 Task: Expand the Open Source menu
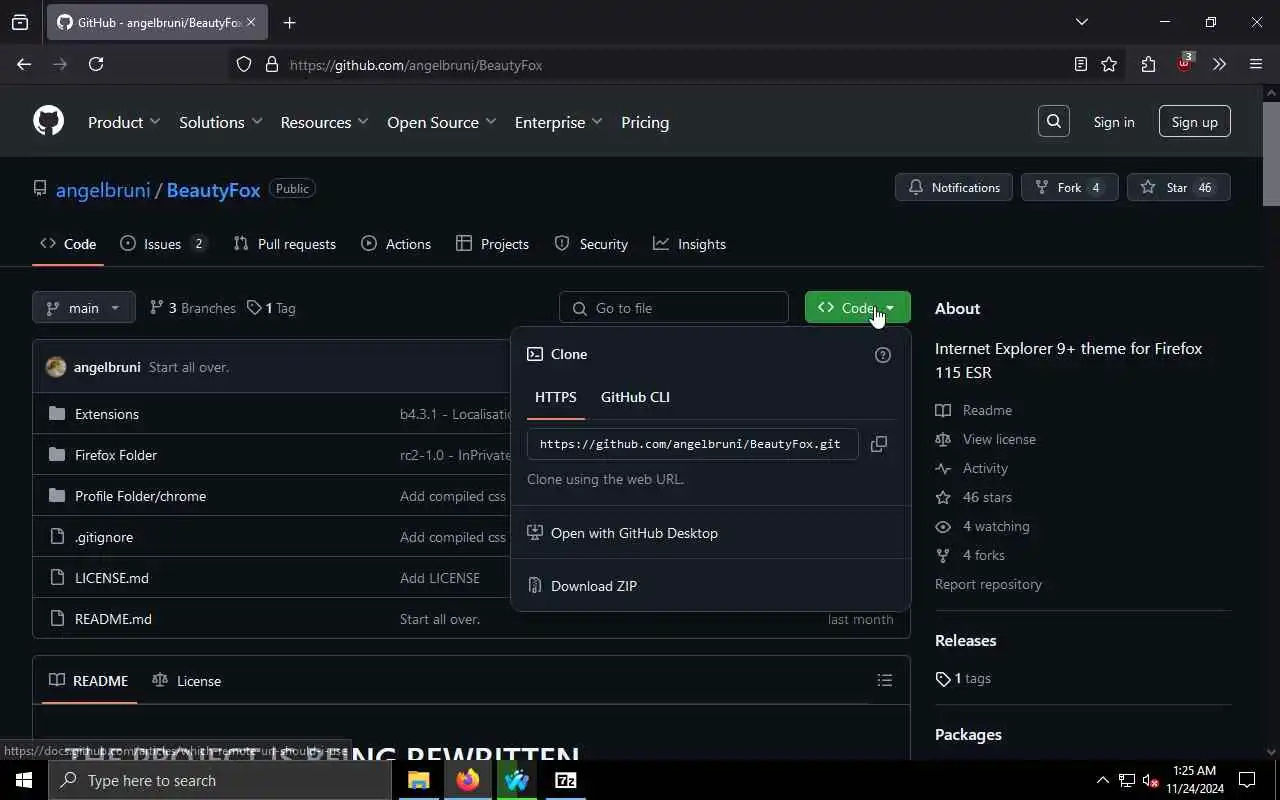click(x=441, y=122)
